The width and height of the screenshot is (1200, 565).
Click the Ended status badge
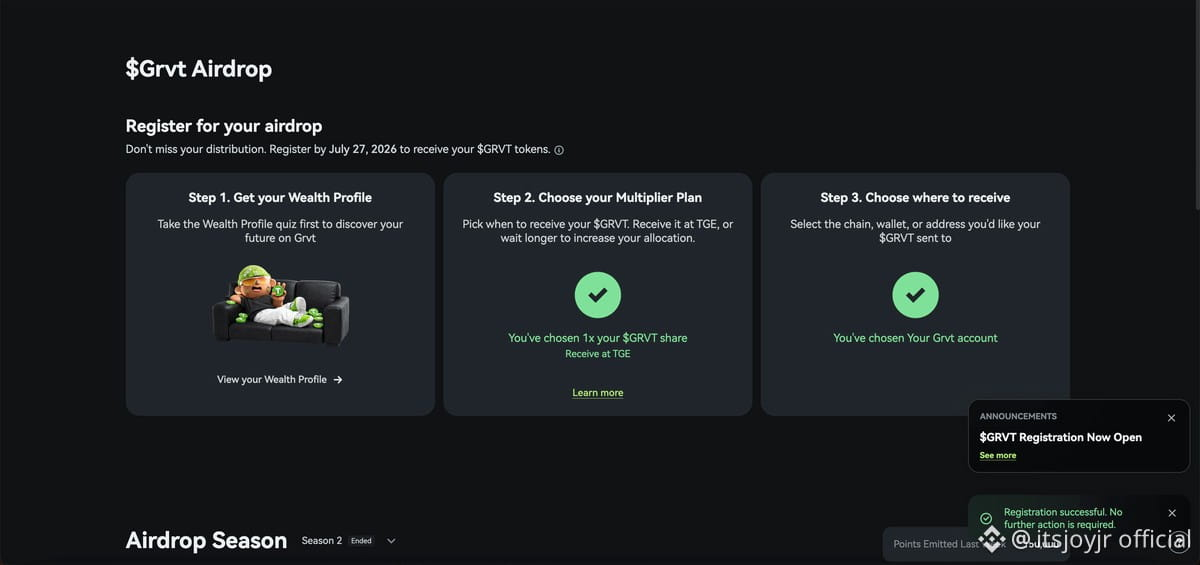(x=361, y=541)
